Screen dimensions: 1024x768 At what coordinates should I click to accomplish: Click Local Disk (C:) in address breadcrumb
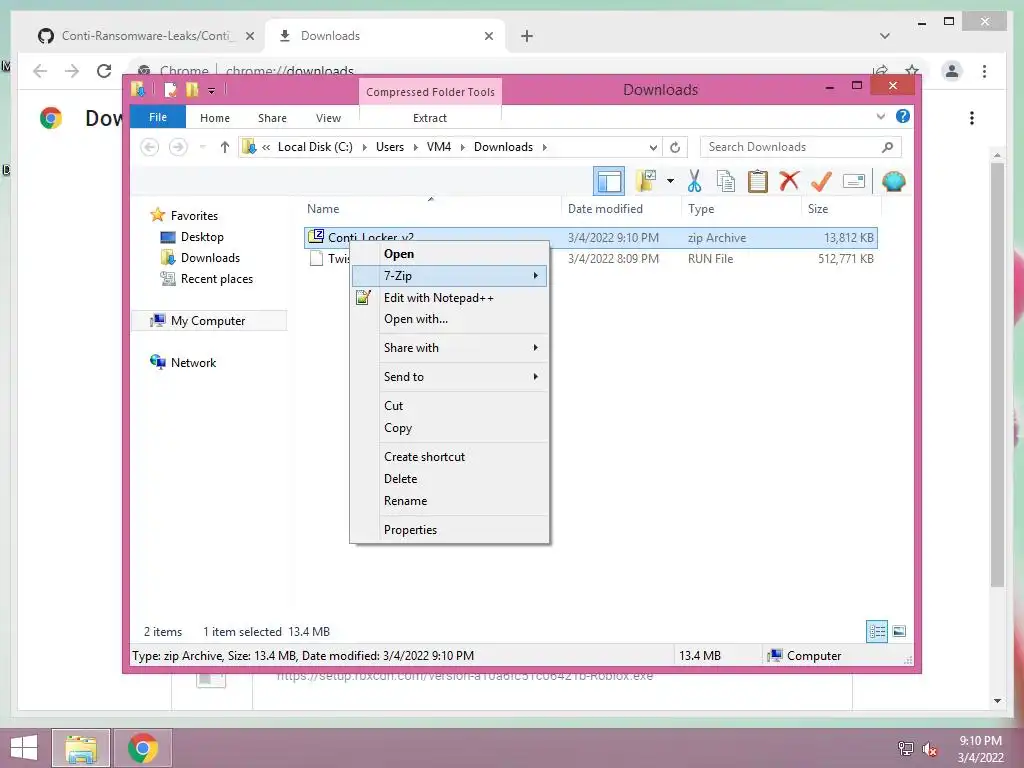tap(315, 147)
